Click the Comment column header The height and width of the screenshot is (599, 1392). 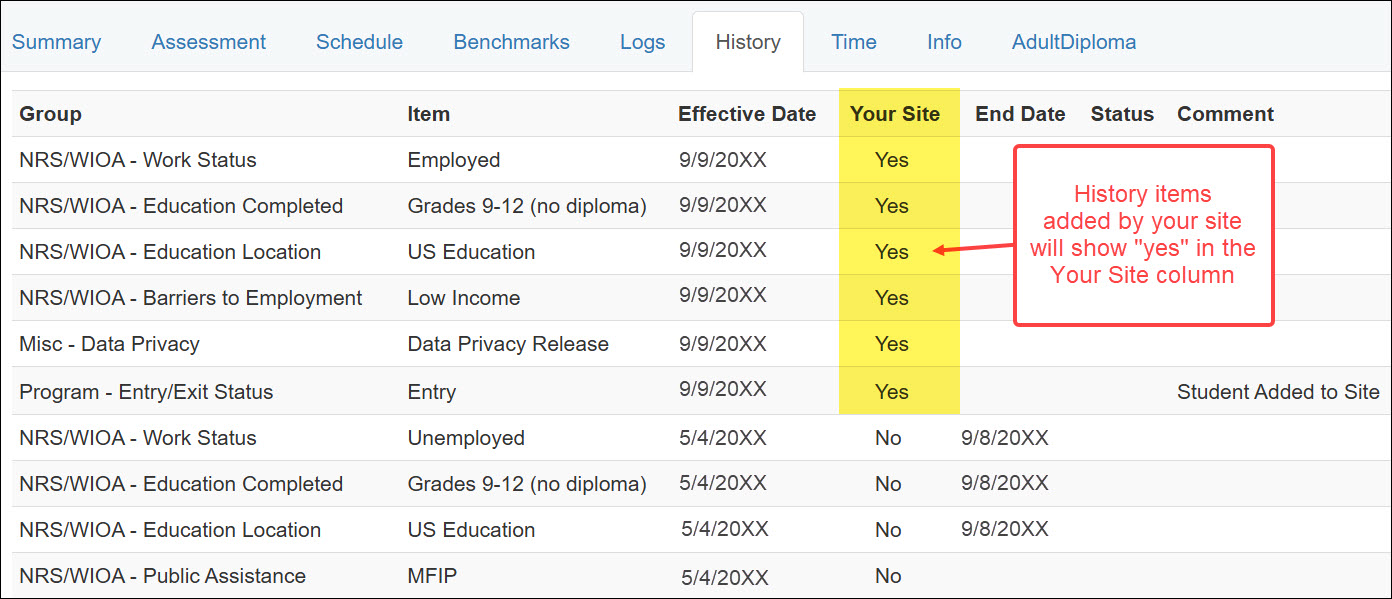(1224, 113)
